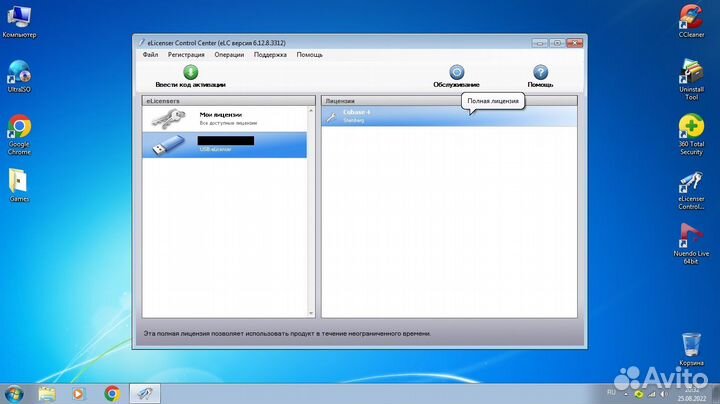Click the Лицензии panel header
Screen dimensions: 720x404
tap(449, 101)
